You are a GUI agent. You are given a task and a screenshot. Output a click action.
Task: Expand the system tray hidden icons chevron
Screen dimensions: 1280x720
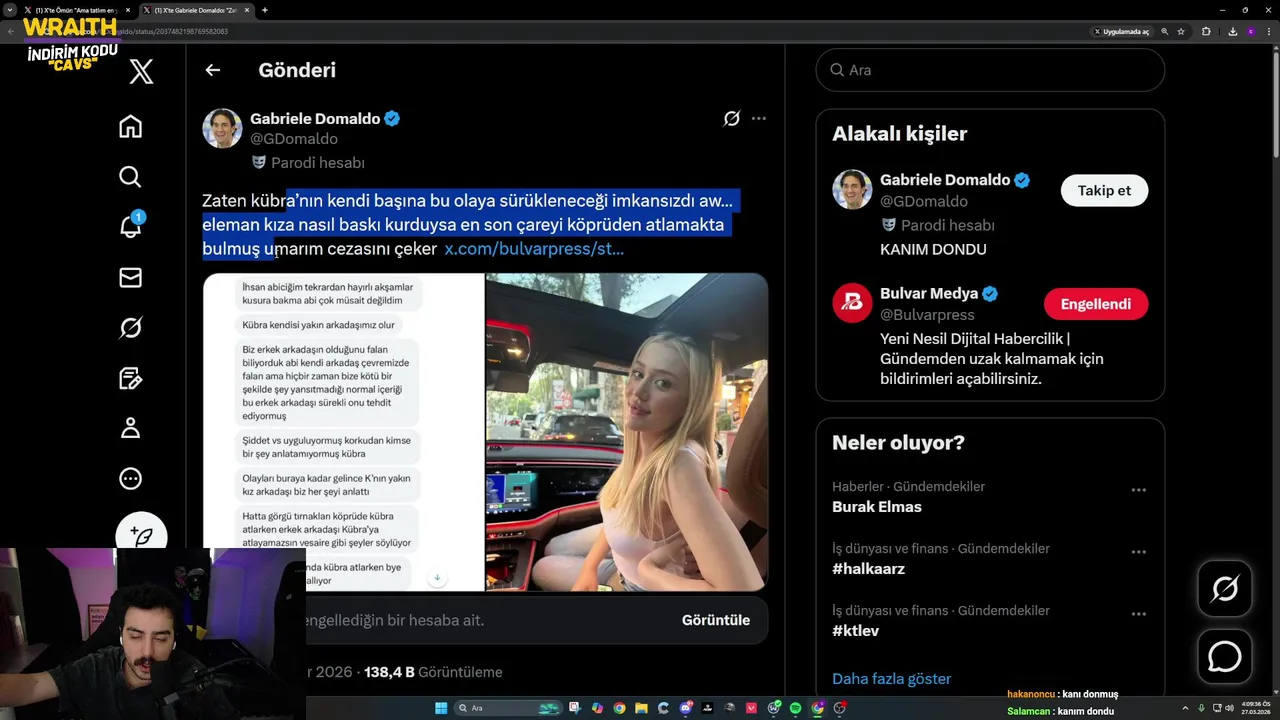point(1186,708)
